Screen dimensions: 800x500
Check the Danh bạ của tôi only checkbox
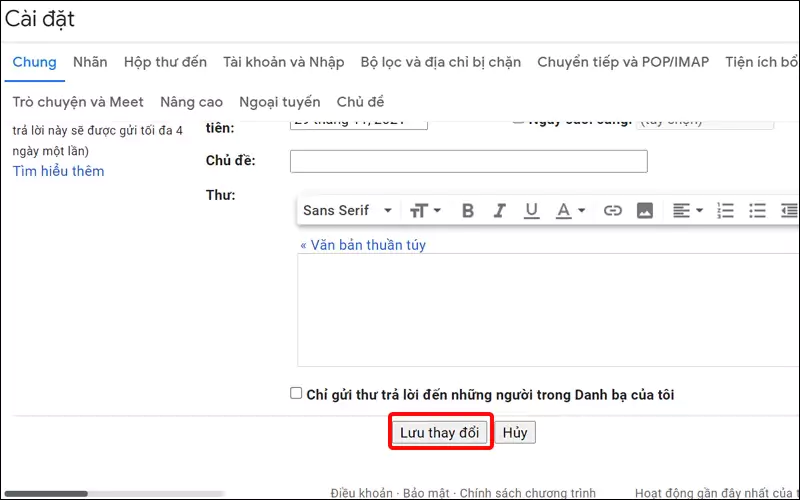pos(296,393)
